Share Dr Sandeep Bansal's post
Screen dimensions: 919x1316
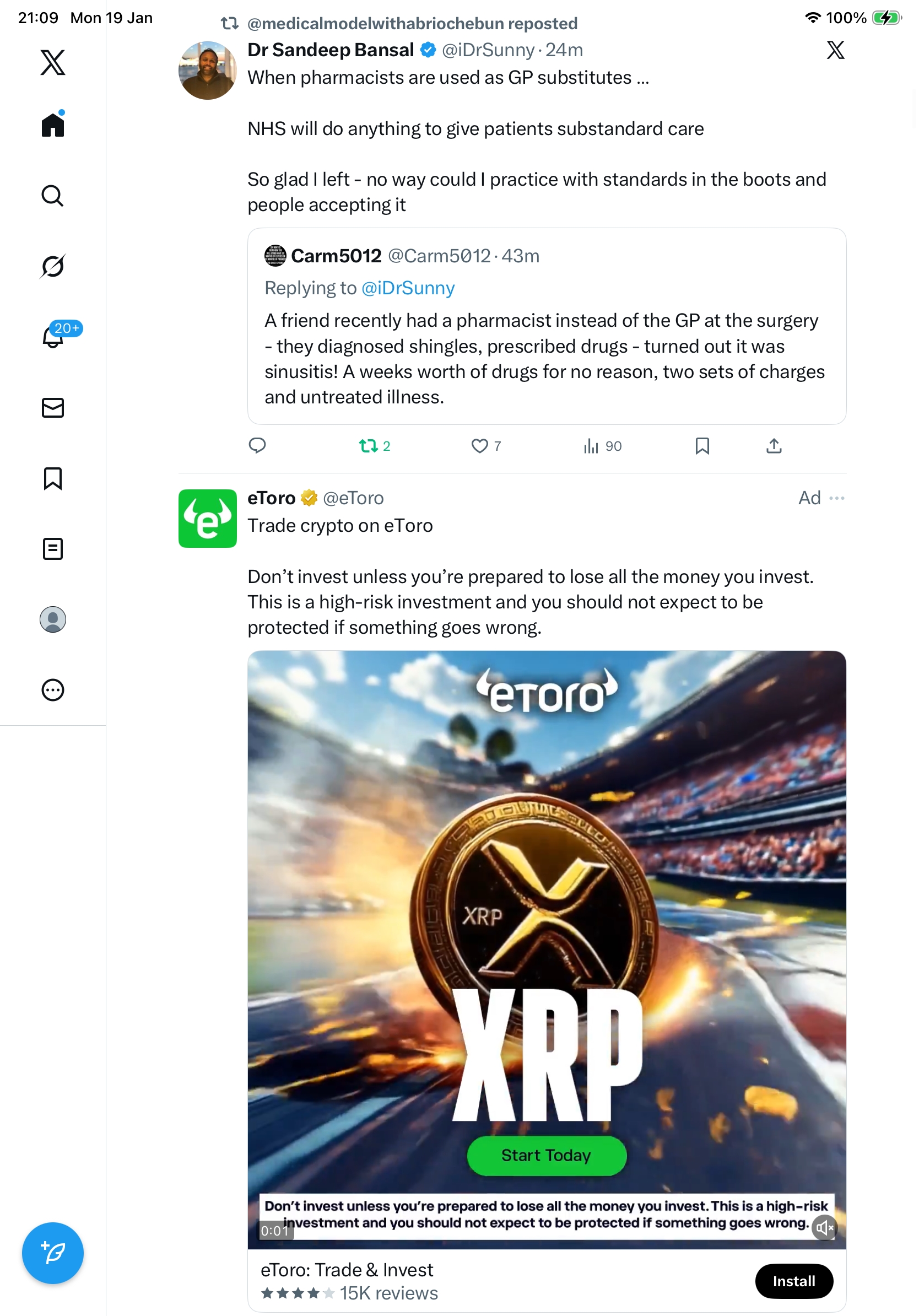(774, 446)
